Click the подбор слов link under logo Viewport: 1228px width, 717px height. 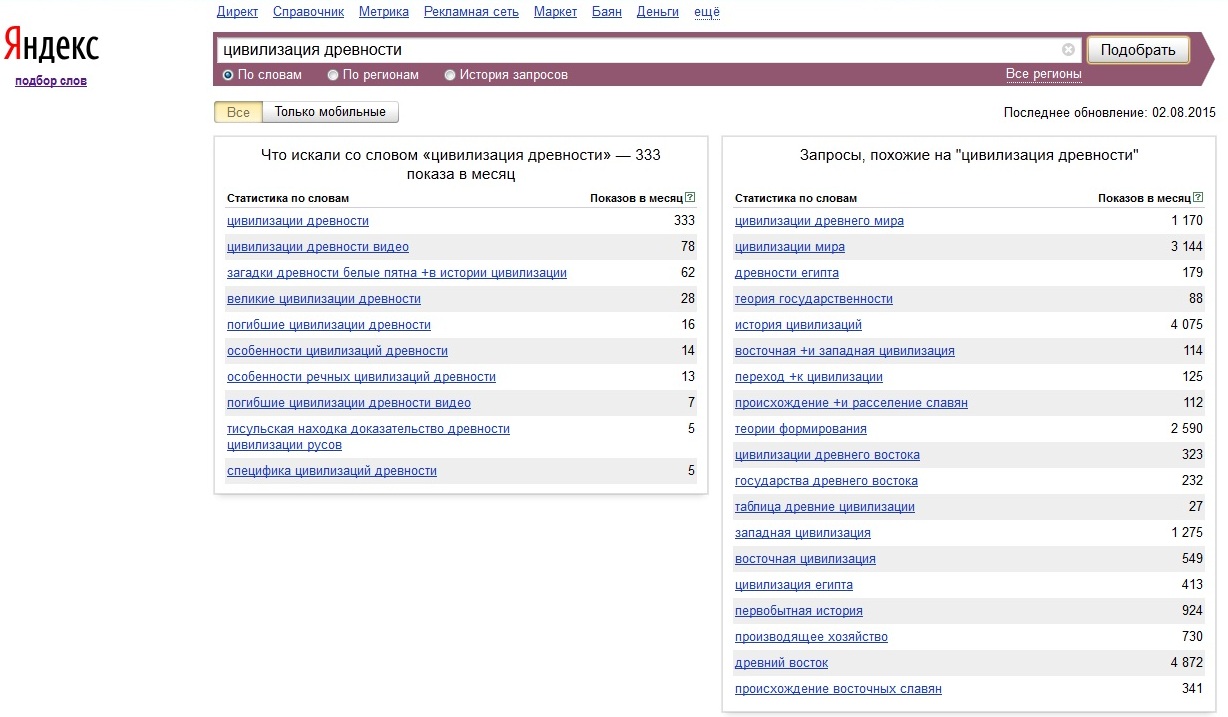pyautogui.click(x=51, y=81)
